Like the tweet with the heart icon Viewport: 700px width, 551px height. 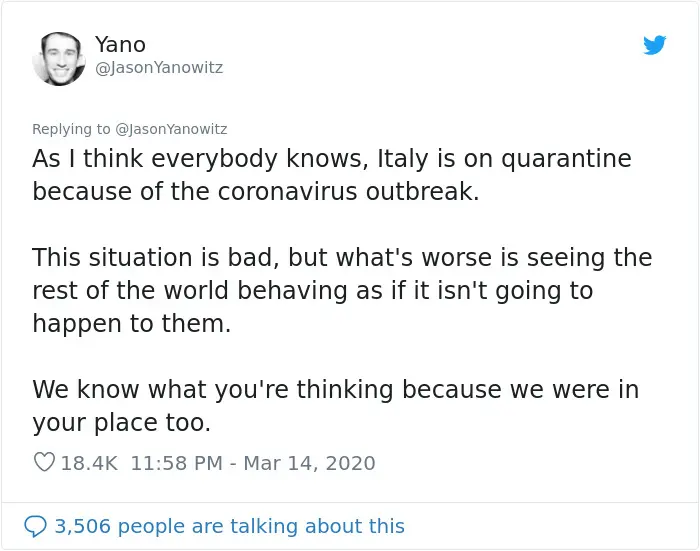click(44, 463)
